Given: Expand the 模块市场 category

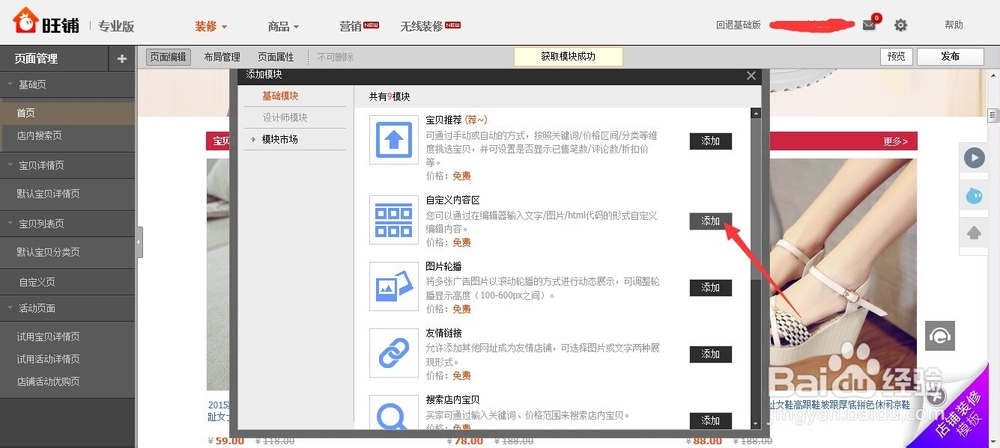Looking at the screenshot, I should (x=279, y=139).
